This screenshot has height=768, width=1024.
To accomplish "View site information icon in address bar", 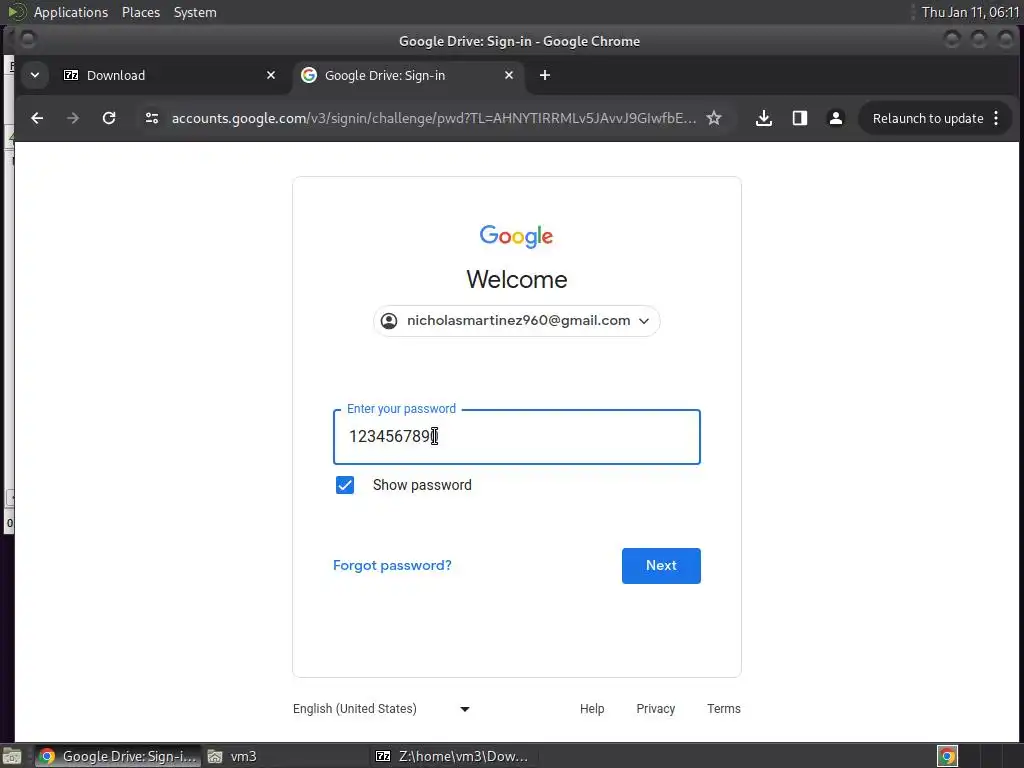I will pos(152,118).
